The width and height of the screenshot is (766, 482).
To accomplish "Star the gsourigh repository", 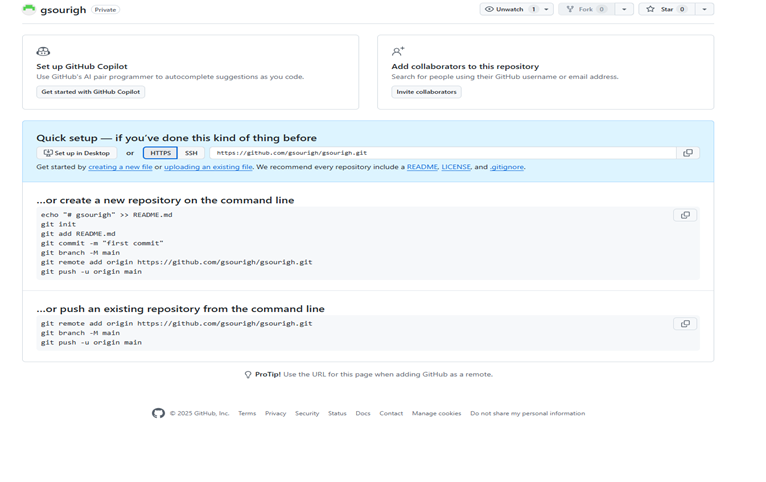I will [x=666, y=9].
